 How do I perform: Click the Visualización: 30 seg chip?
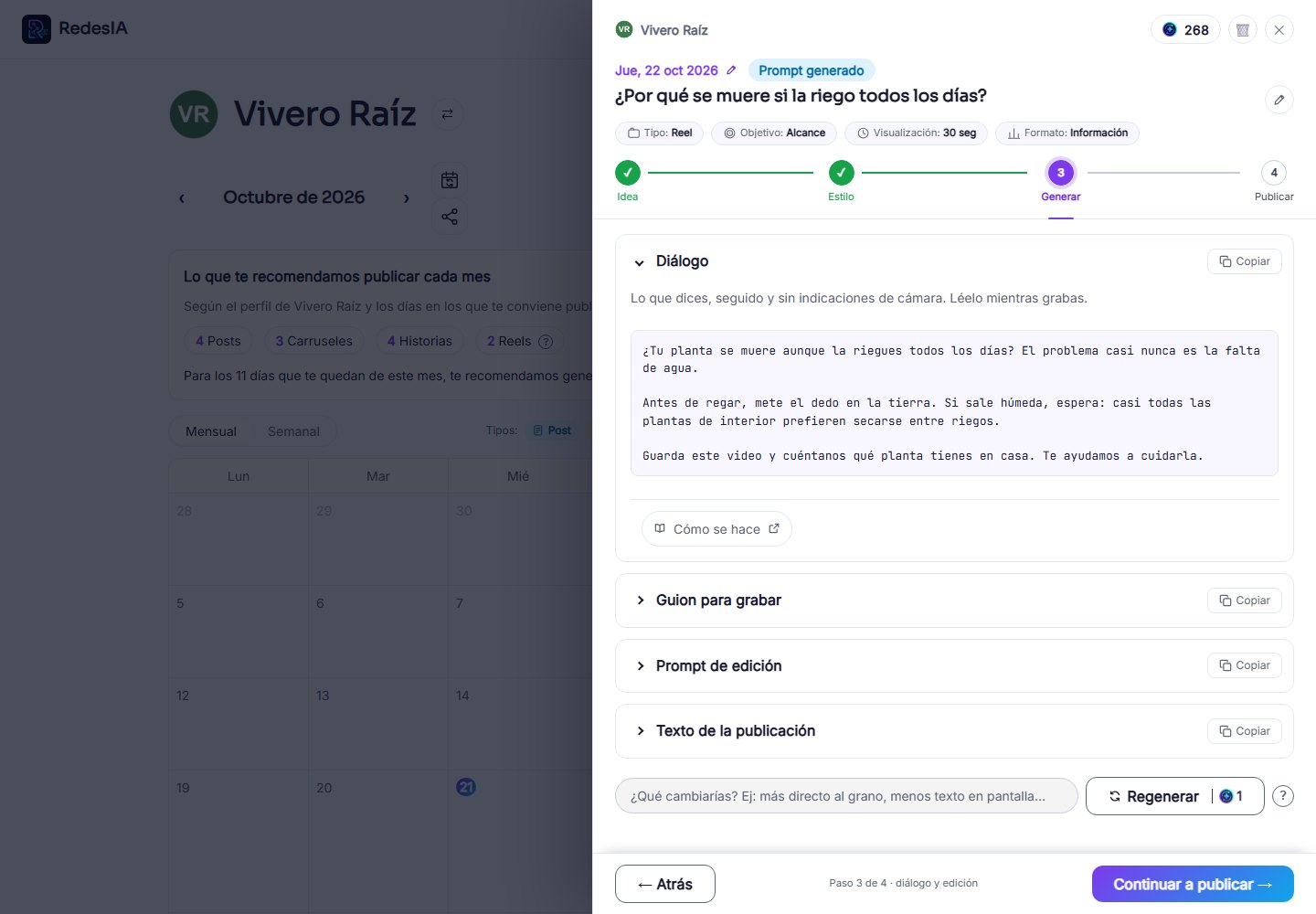point(916,133)
